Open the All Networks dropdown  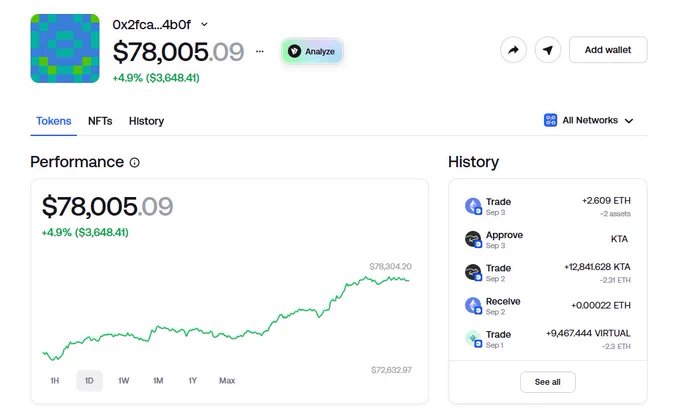point(589,120)
